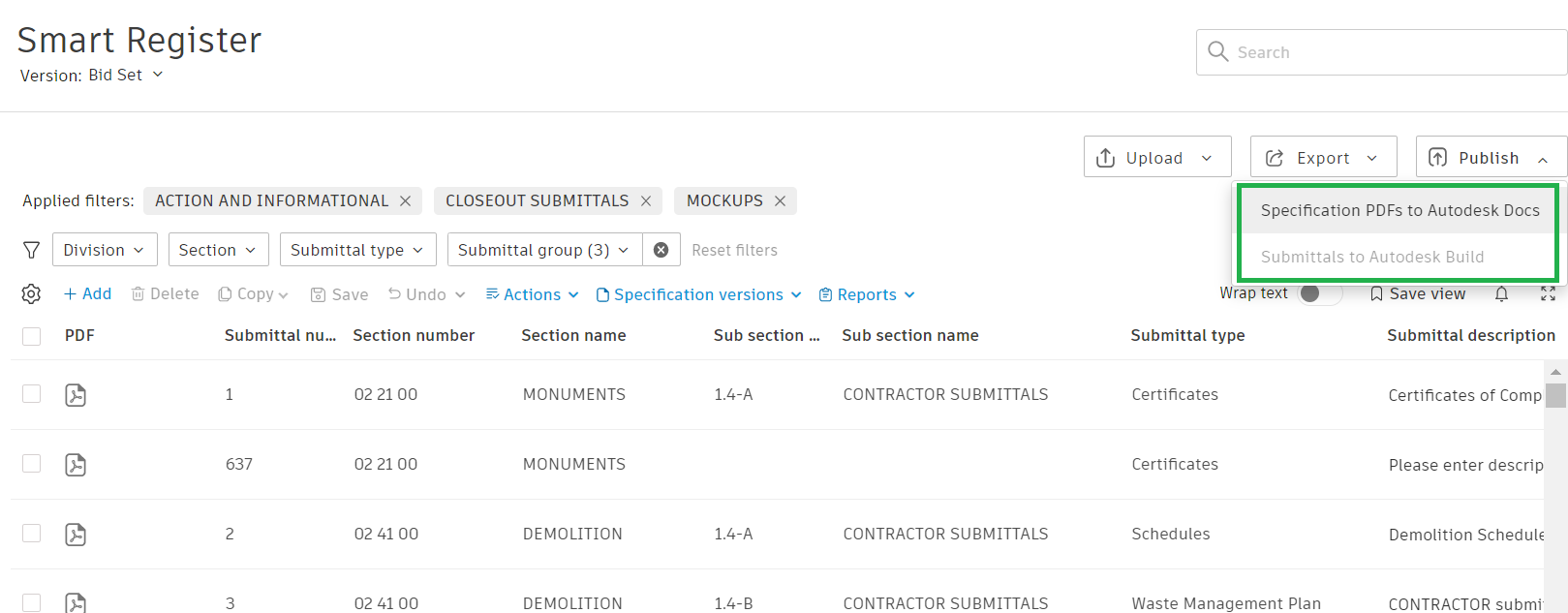
Task: Clear the Submittal group filter selection
Action: coord(661,250)
